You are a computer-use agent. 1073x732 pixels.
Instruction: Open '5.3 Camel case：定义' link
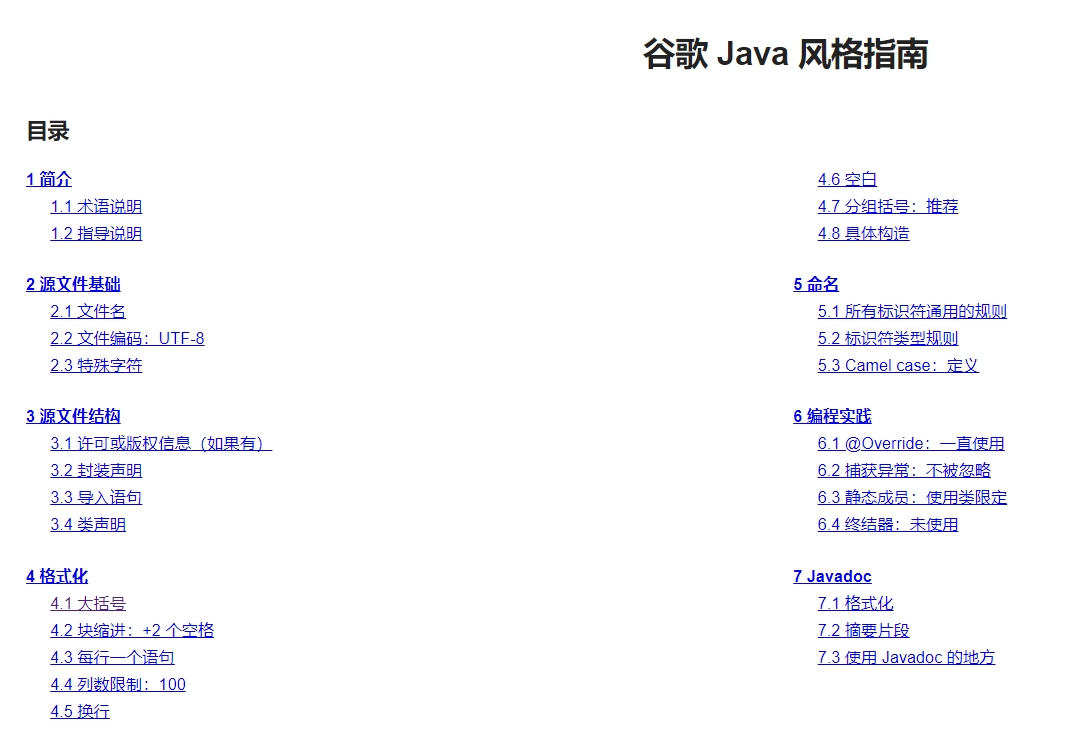pos(898,365)
